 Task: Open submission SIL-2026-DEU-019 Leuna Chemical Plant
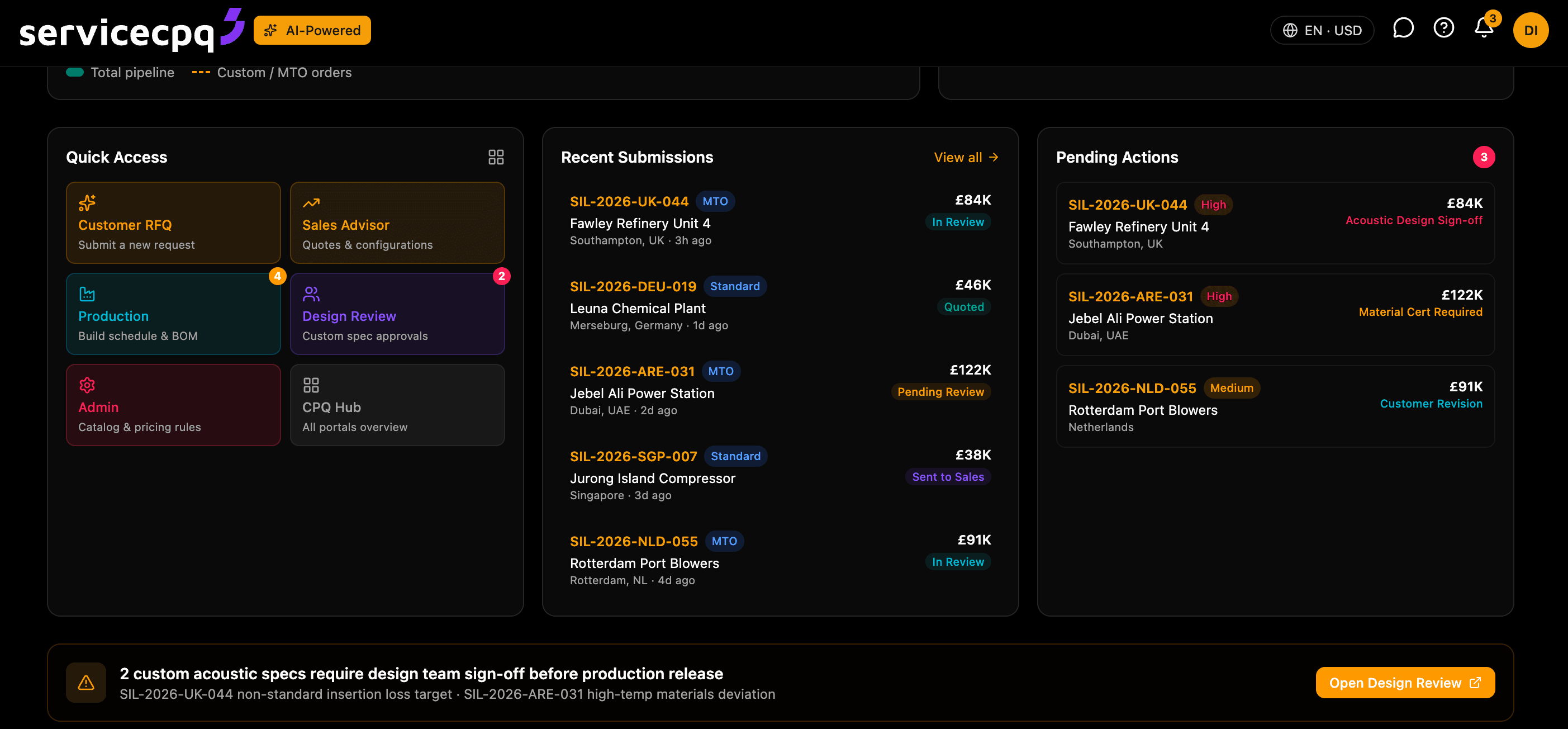(780, 305)
